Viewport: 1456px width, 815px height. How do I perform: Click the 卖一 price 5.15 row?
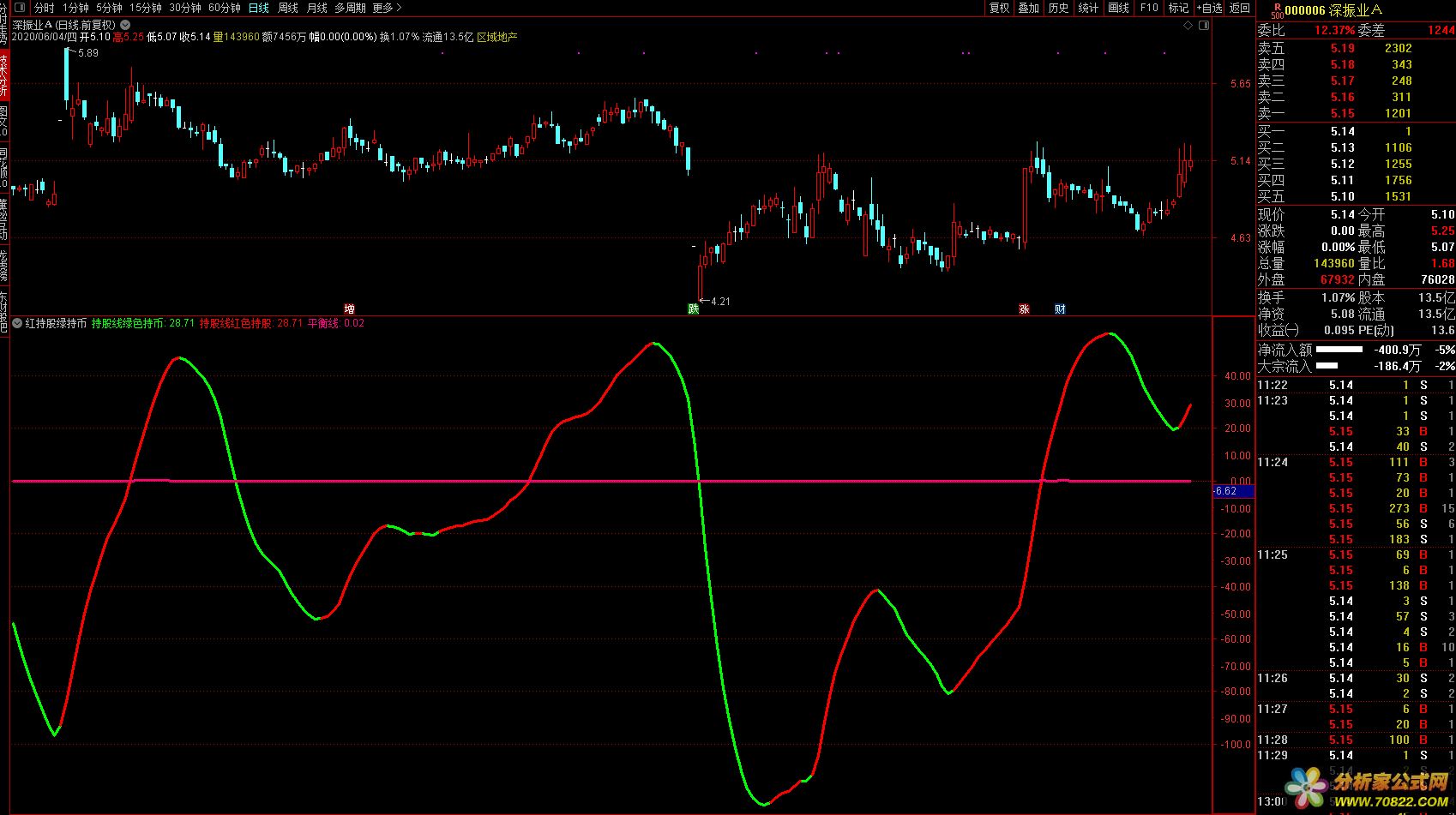click(1355, 113)
